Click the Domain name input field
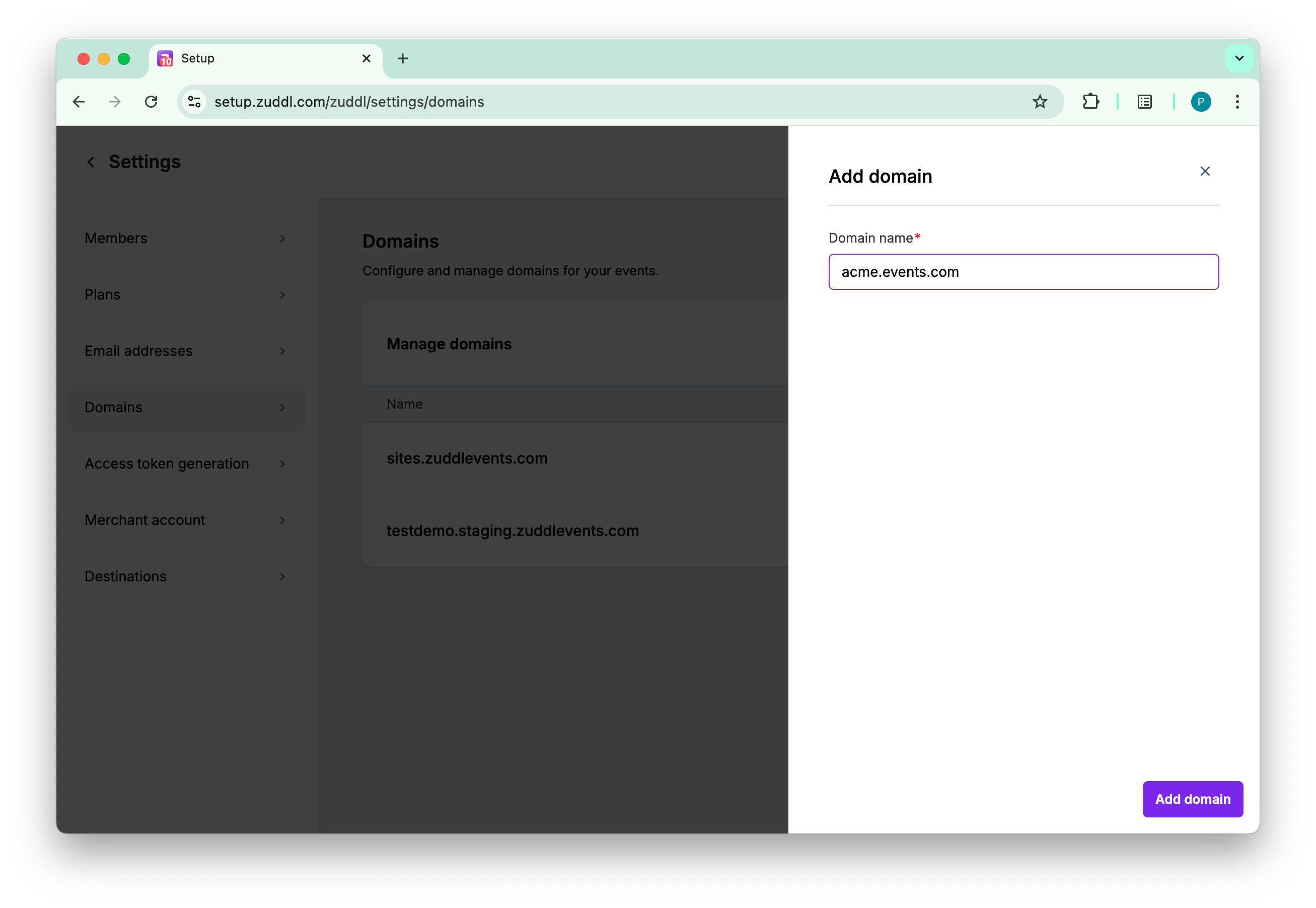The height and width of the screenshot is (908, 1316). tap(1023, 272)
